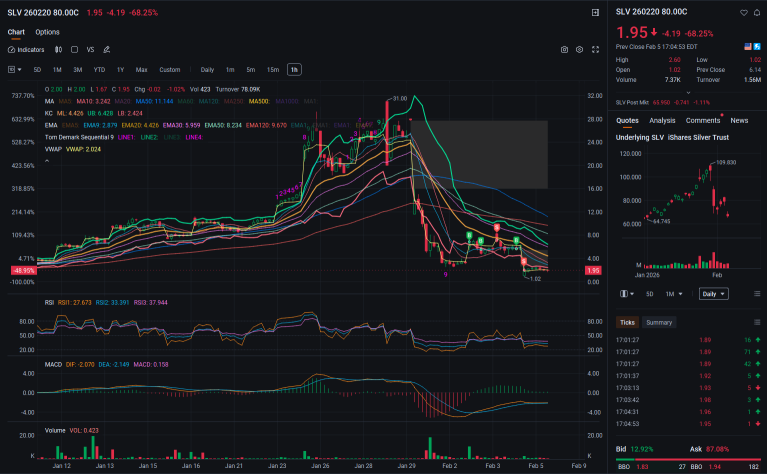Expand more quote details chevron
Viewport: 767px width, 474px height.
(x=688, y=92)
